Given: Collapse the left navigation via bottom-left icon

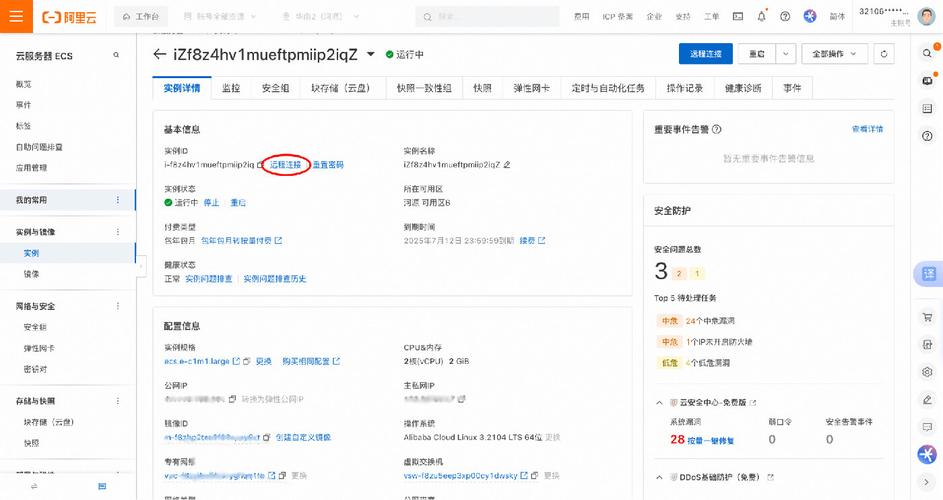Looking at the screenshot, I should pyautogui.click(x=34, y=486).
